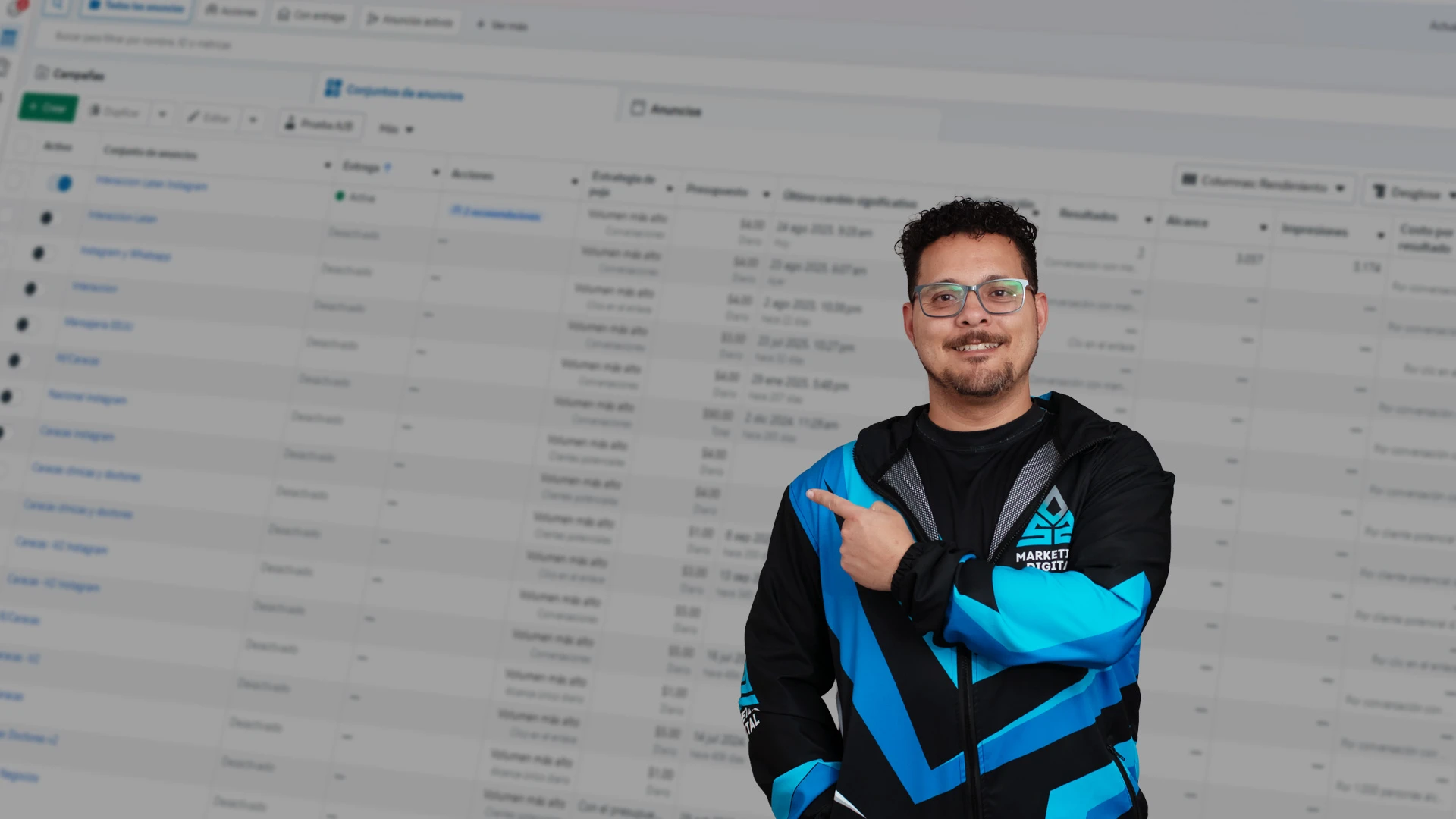Image resolution: width=1456 pixels, height=819 pixels.
Task: Click the Prueba A/B flask icon
Action: (x=290, y=122)
